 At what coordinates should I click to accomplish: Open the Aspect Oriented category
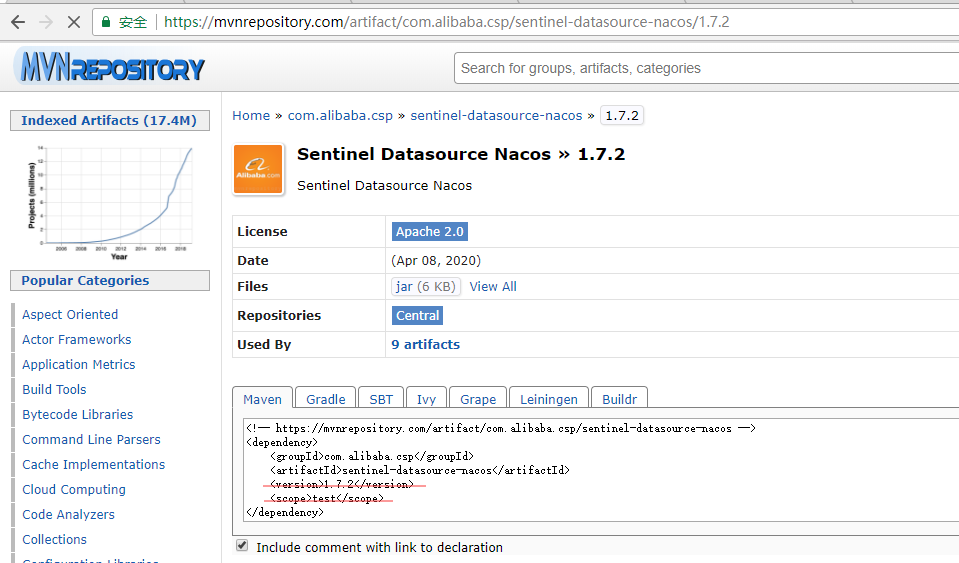[70, 314]
